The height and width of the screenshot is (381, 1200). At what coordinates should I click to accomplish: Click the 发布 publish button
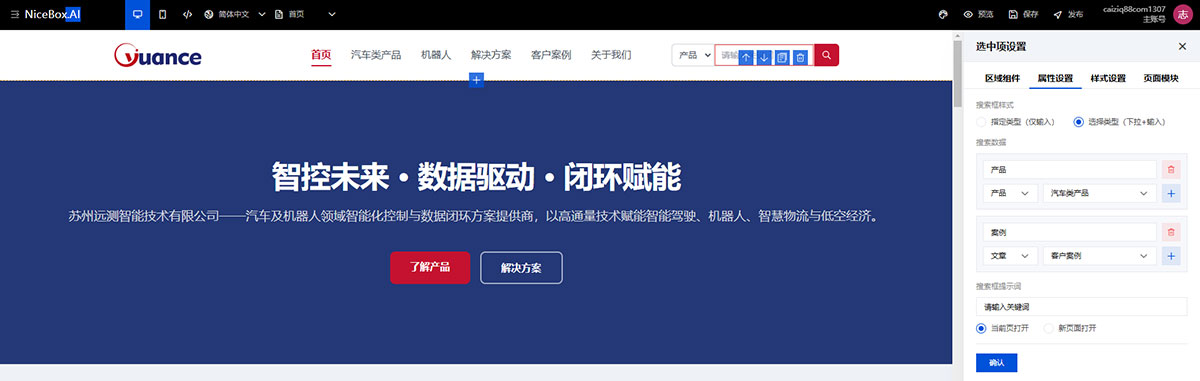tap(1068, 15)
